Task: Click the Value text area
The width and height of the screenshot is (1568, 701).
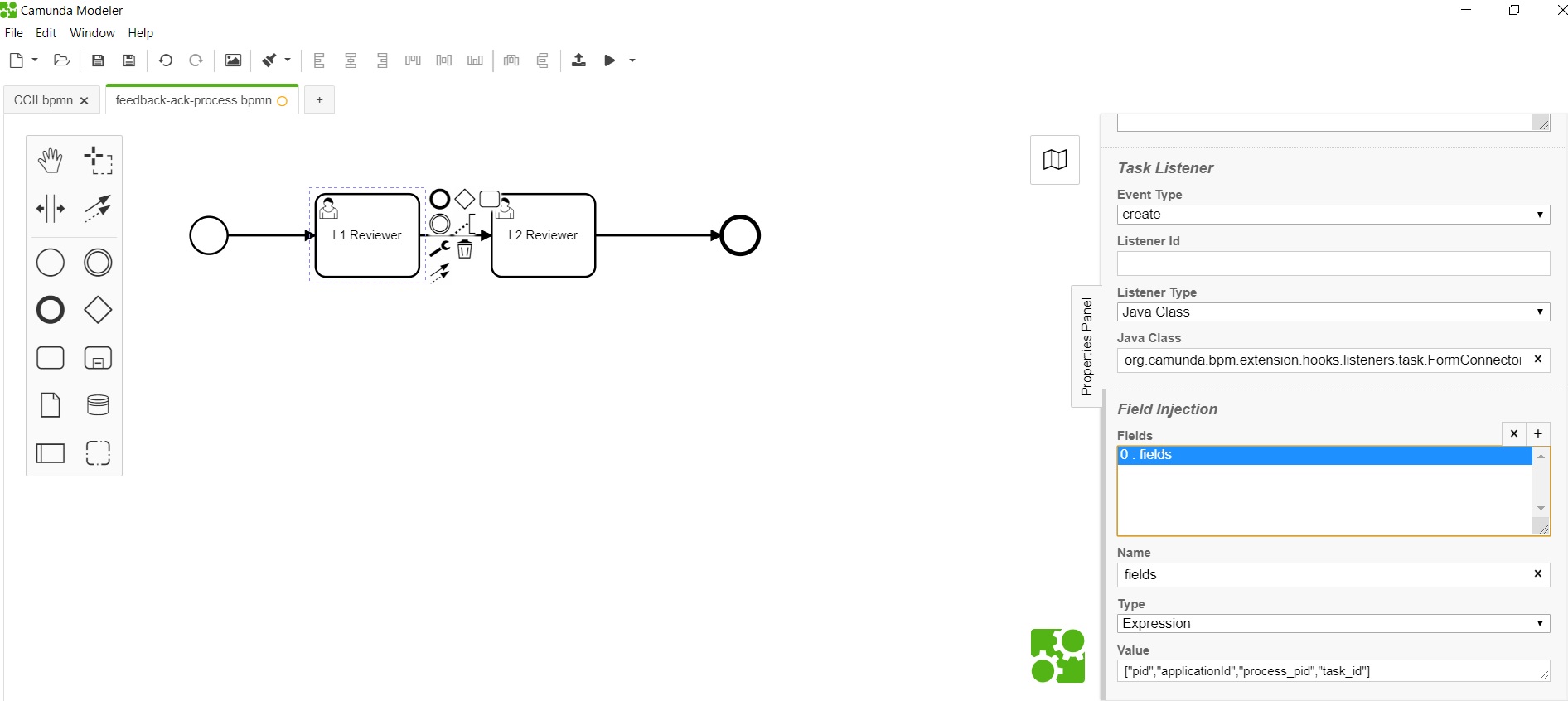Action: pyautogui.click(x=1333, y=671)
